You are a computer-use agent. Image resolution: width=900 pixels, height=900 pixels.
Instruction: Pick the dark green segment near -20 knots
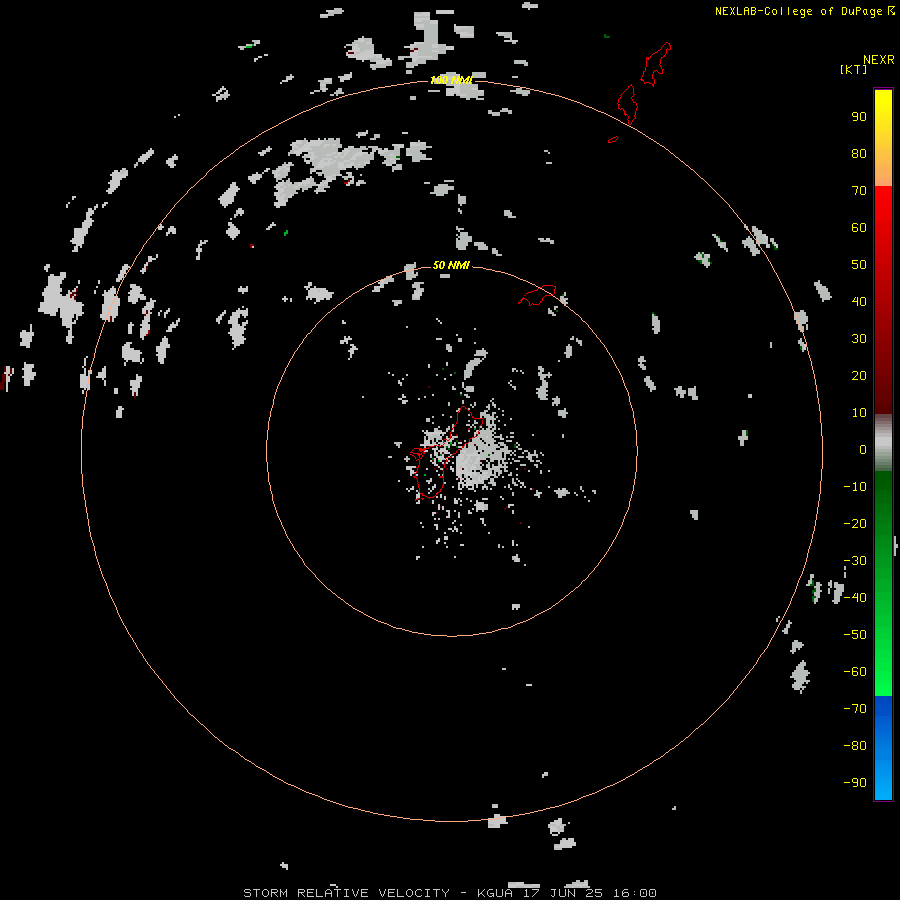coord(883,517)
